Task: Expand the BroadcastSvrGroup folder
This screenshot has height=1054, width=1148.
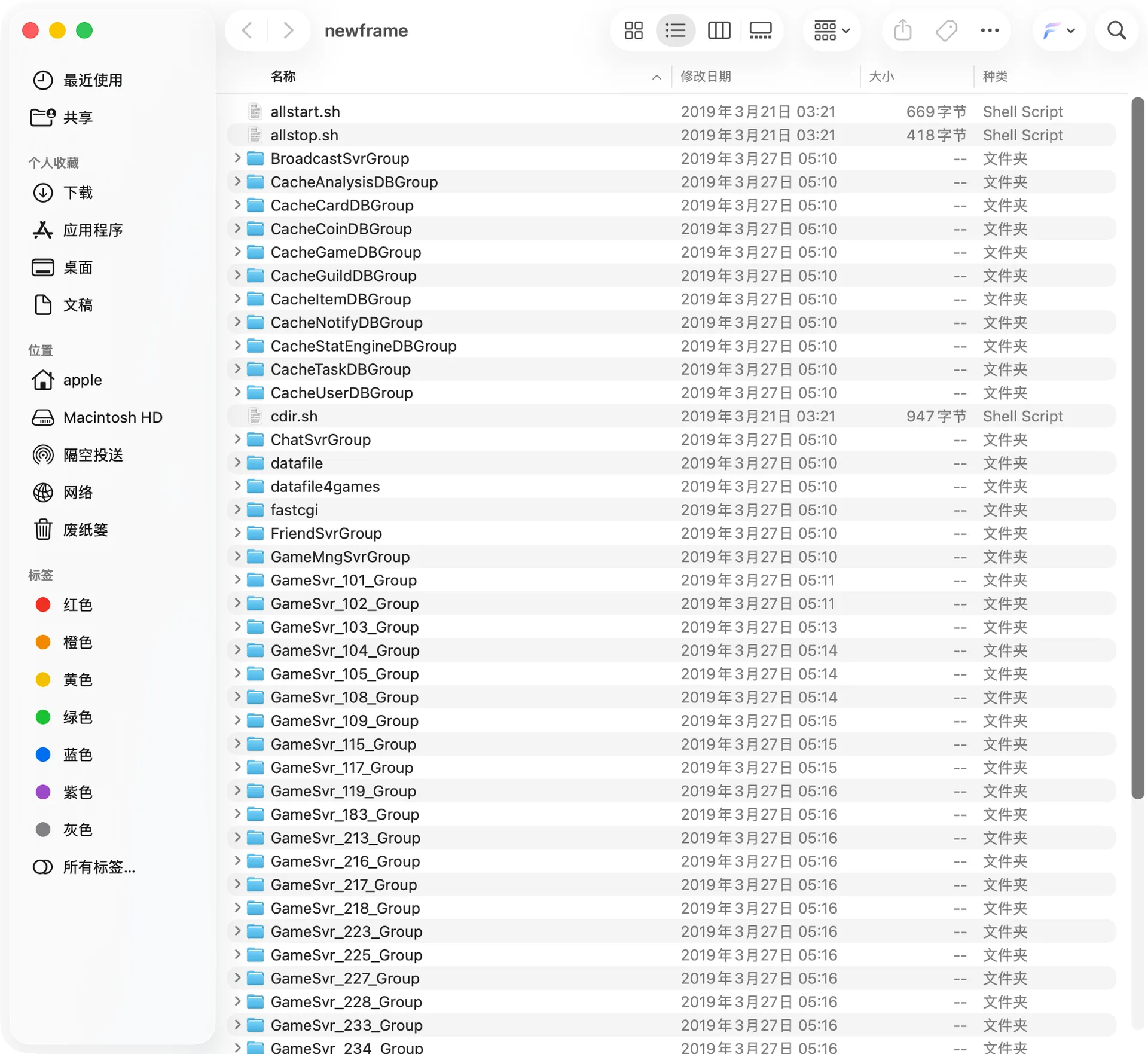Action: [237, 158]
